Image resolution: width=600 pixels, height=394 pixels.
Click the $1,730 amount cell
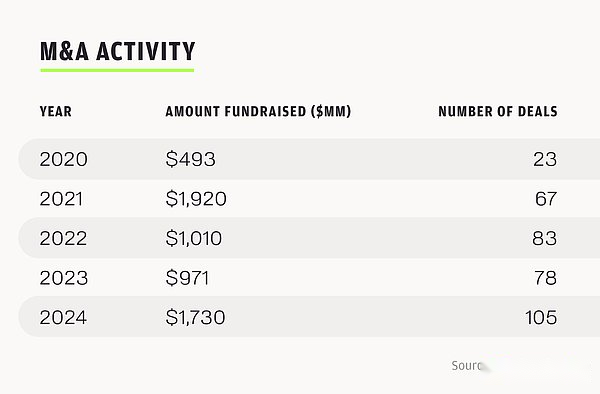click(196, 317)
